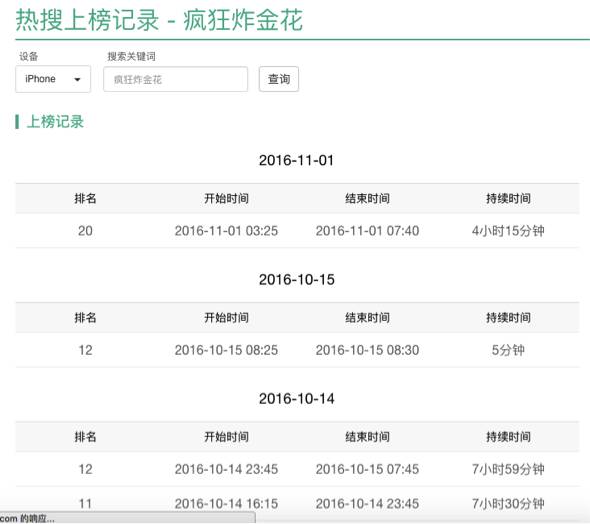Select the 2016-10-15 date heading
Image resolution: width=590 pixels, height=524 pixels.
pyautogui.click(x=297, y=279)
